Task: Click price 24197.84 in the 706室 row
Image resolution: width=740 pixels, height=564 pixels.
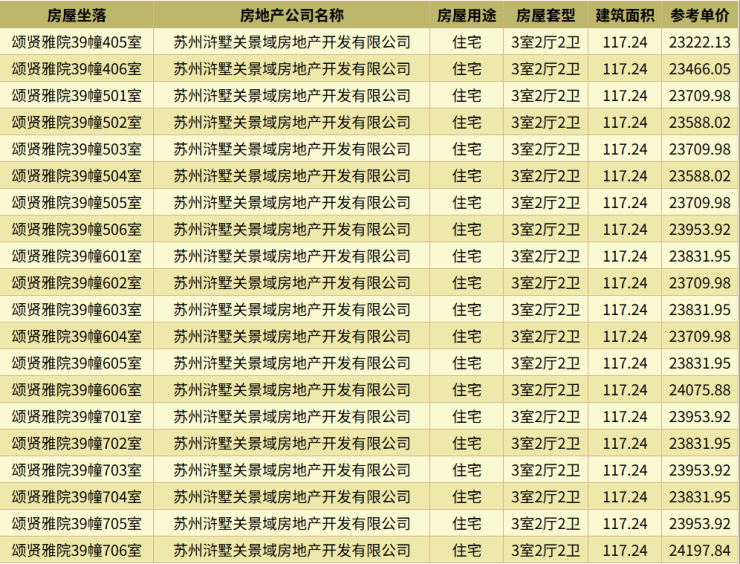Action: pyautogui.click(x=700, y=550)
